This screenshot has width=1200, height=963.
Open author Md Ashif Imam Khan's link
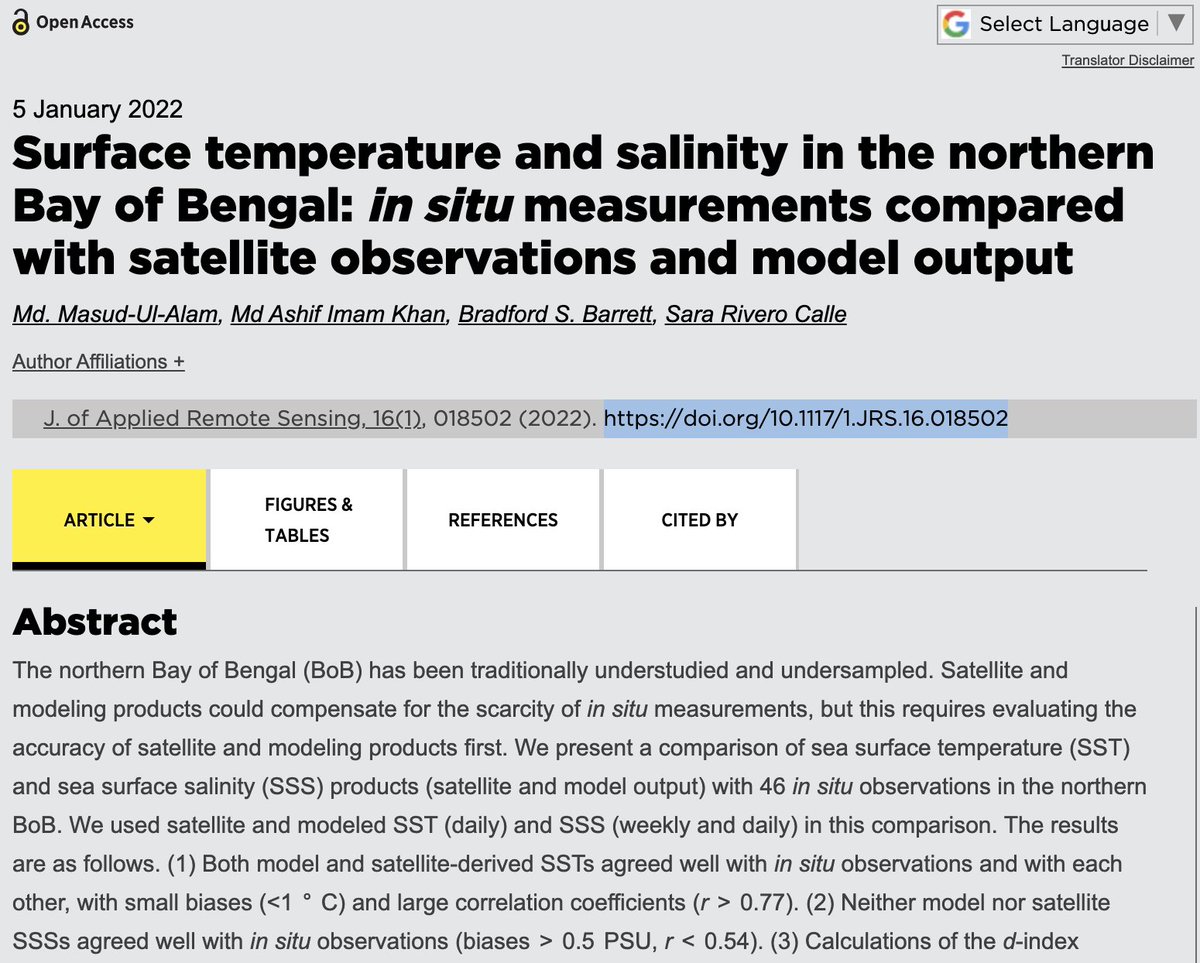(x=339, y=315)
